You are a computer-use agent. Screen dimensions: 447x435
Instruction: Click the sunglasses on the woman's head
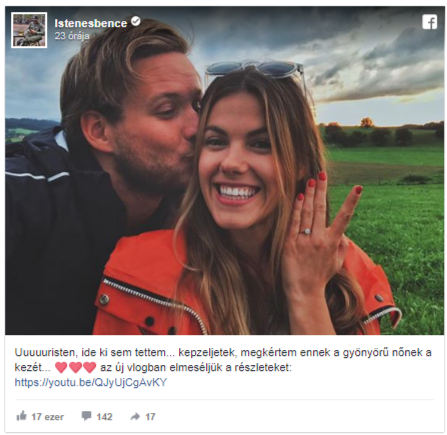255,71
